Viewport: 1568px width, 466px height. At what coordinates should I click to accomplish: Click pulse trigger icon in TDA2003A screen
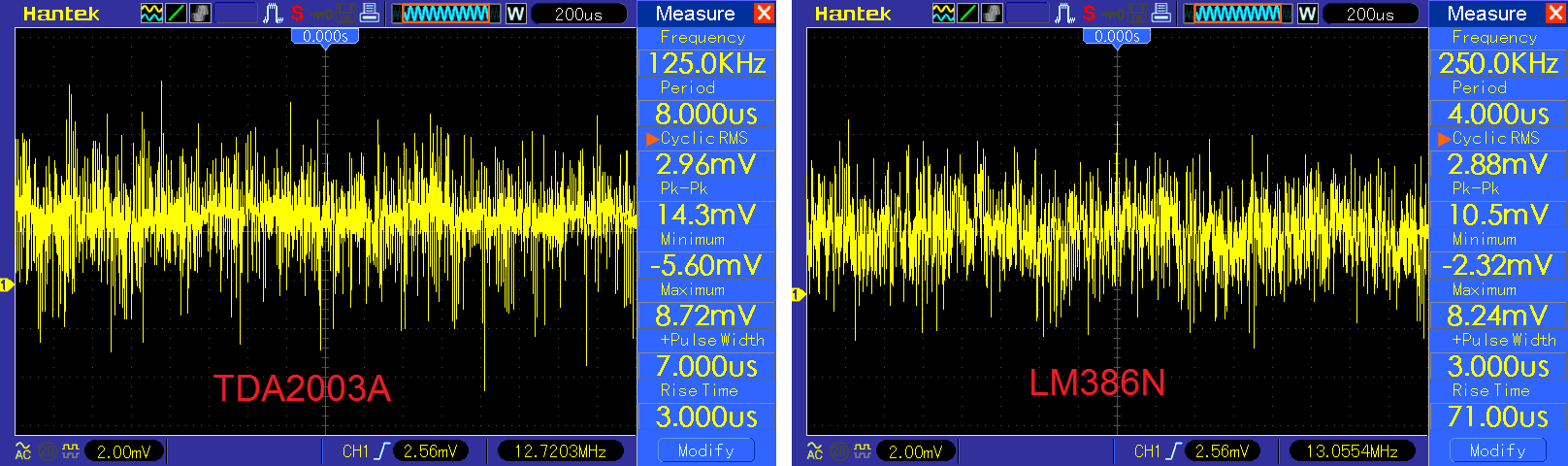click(x=274, y=14)
